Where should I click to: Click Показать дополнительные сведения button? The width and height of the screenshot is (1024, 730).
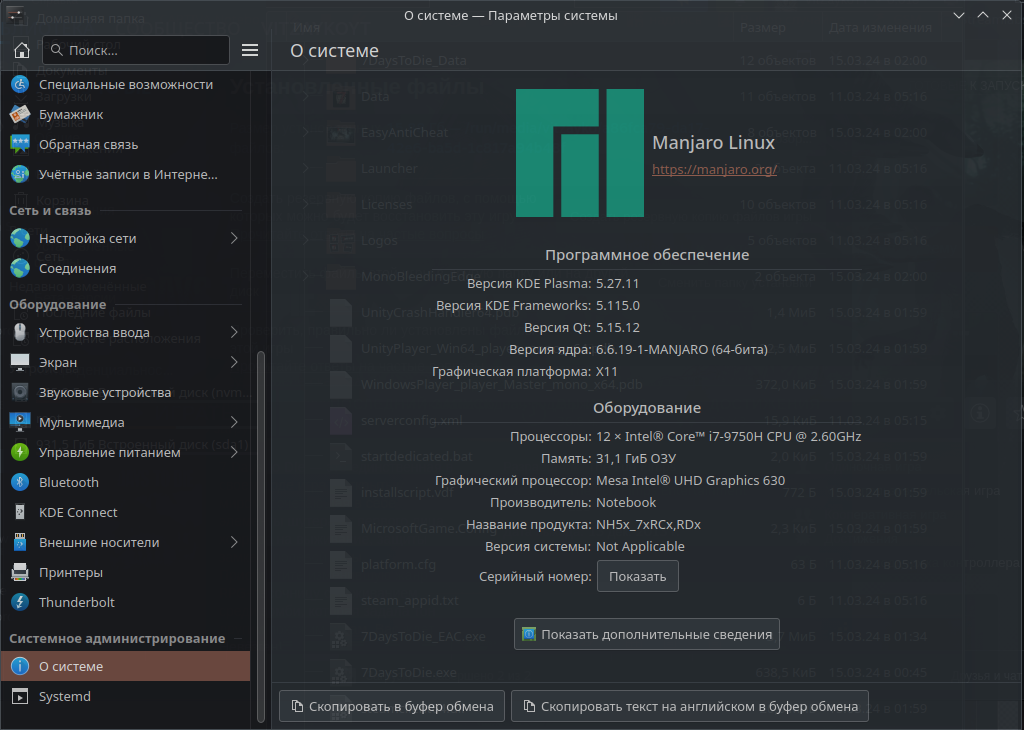point(647,635)
